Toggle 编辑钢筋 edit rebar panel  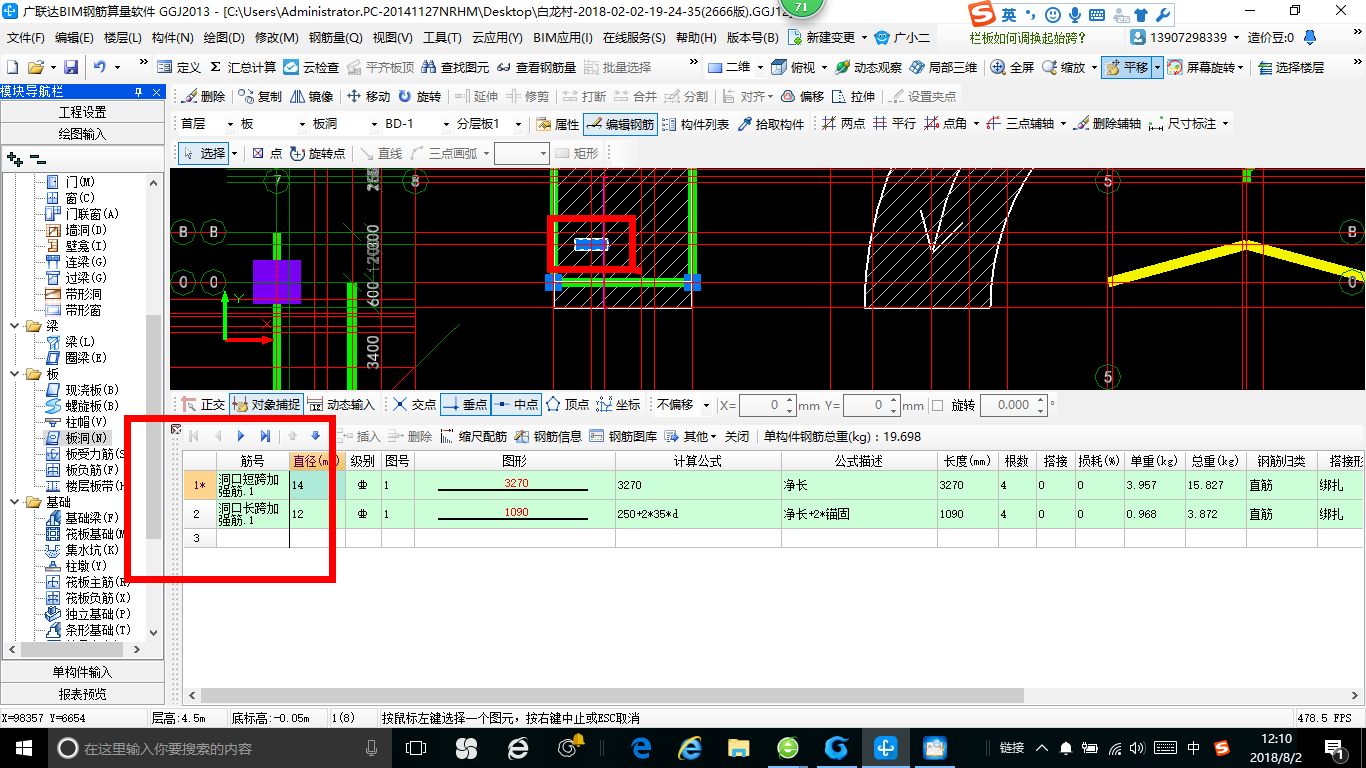[620, 124]
